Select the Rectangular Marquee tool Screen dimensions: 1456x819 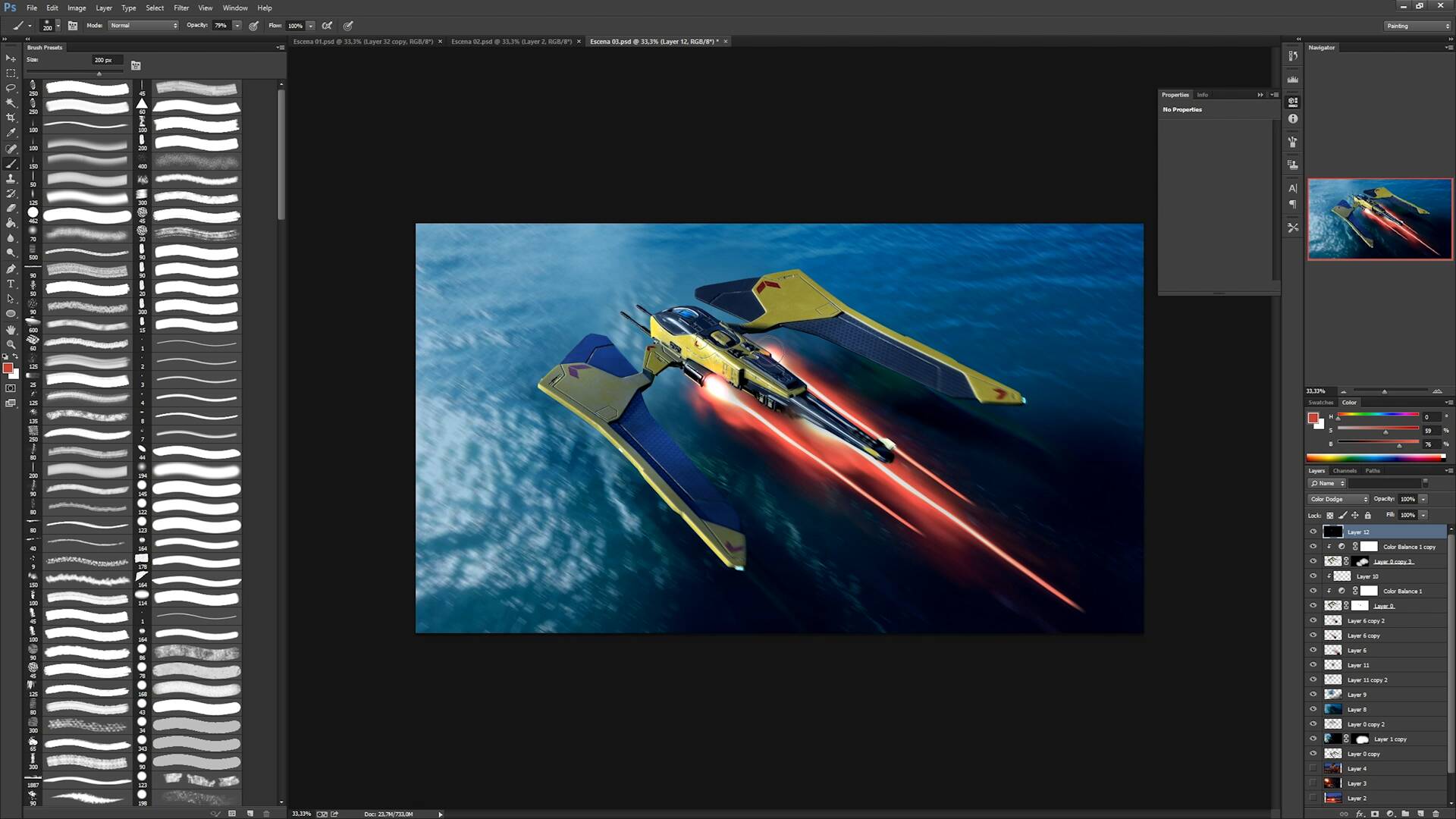(11, 74)
